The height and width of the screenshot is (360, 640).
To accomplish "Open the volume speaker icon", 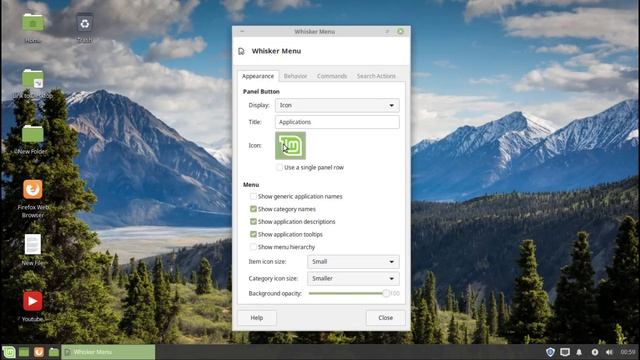I will (x=609, y=352).
